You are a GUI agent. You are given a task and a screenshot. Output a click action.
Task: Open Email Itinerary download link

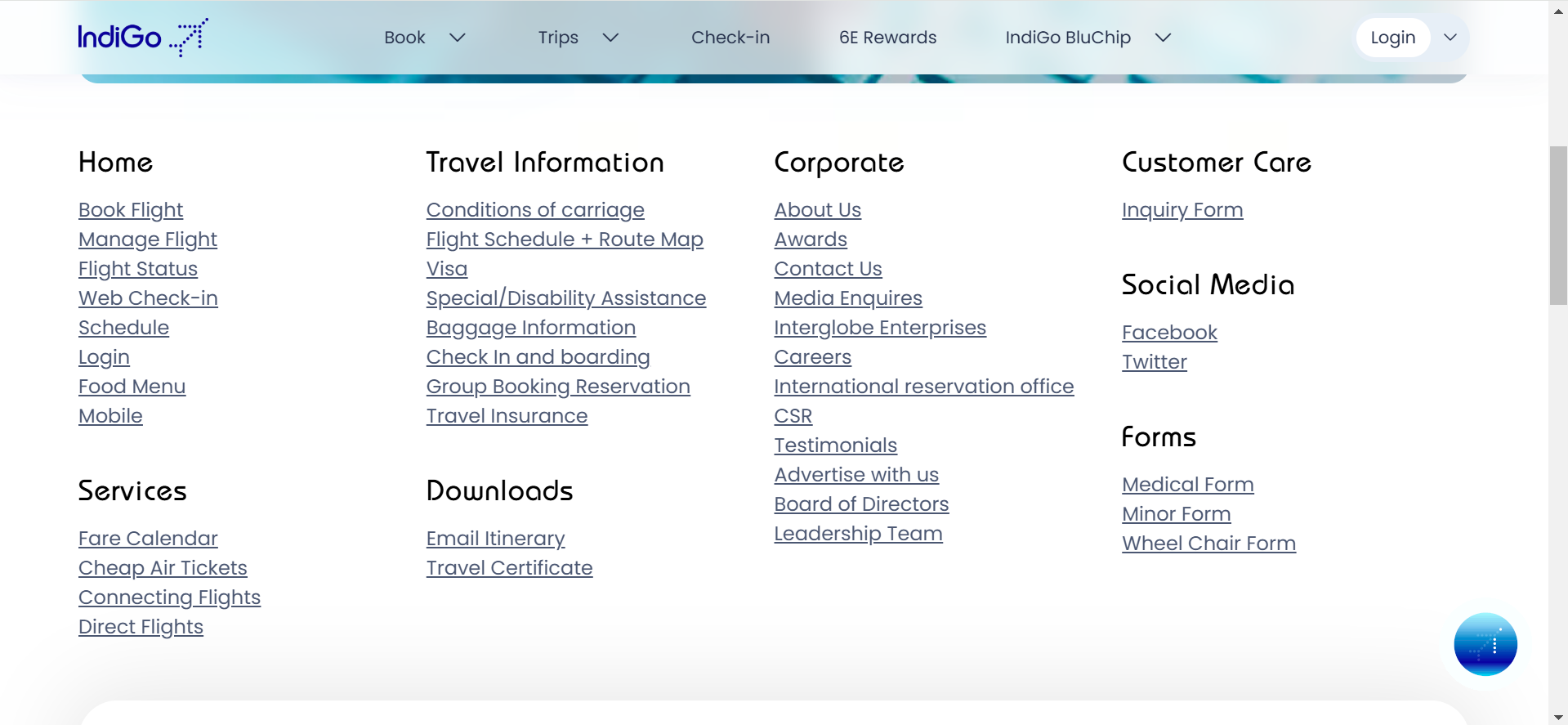496,539
